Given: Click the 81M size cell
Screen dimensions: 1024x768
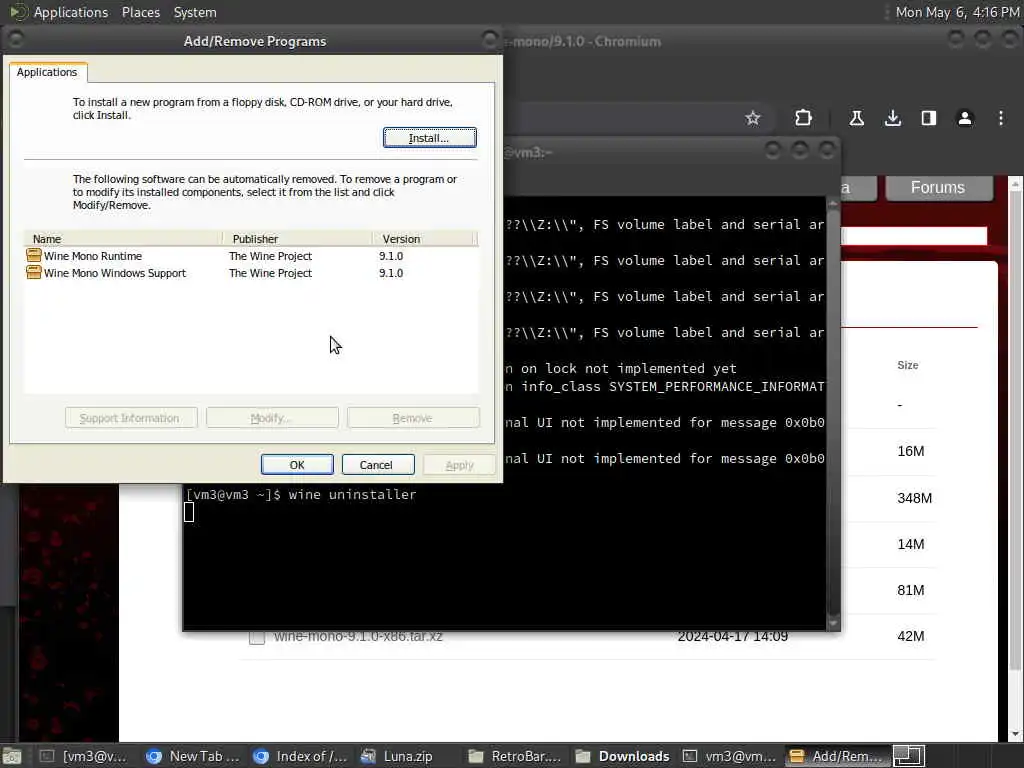Looking at the screenshot, I should [x=910, y=590].
